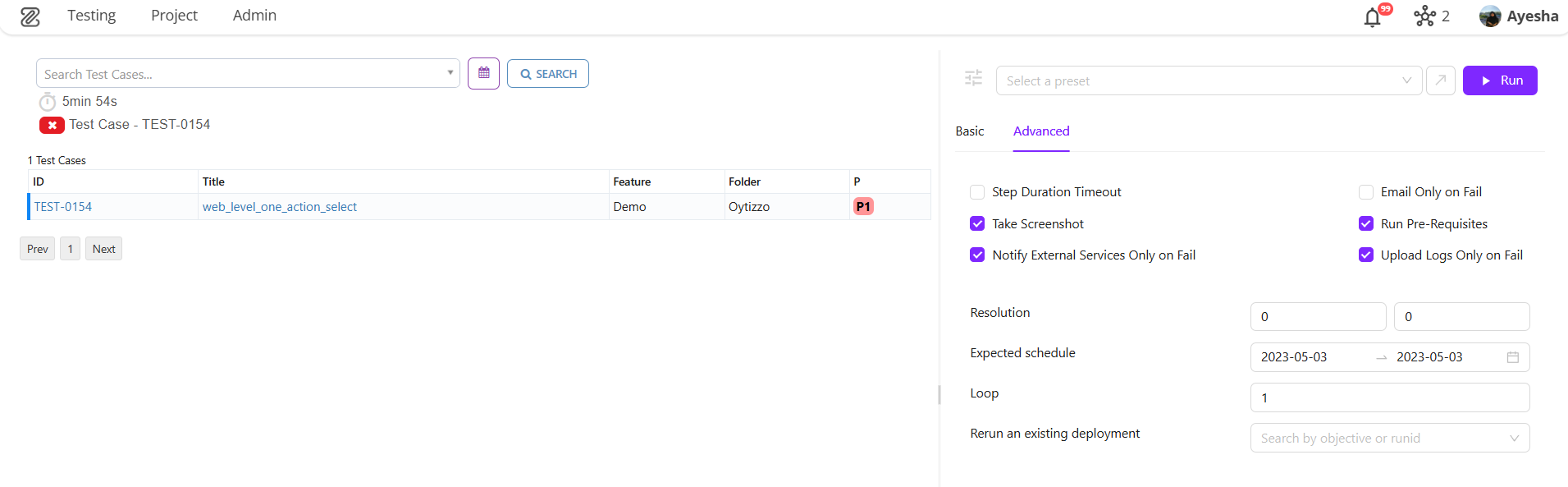
Task: Open the Project menu
Action: coord(174,16)
